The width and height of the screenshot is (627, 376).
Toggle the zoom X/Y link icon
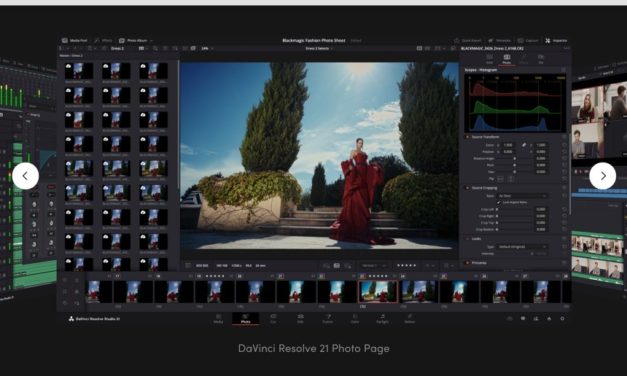(523, 145)
